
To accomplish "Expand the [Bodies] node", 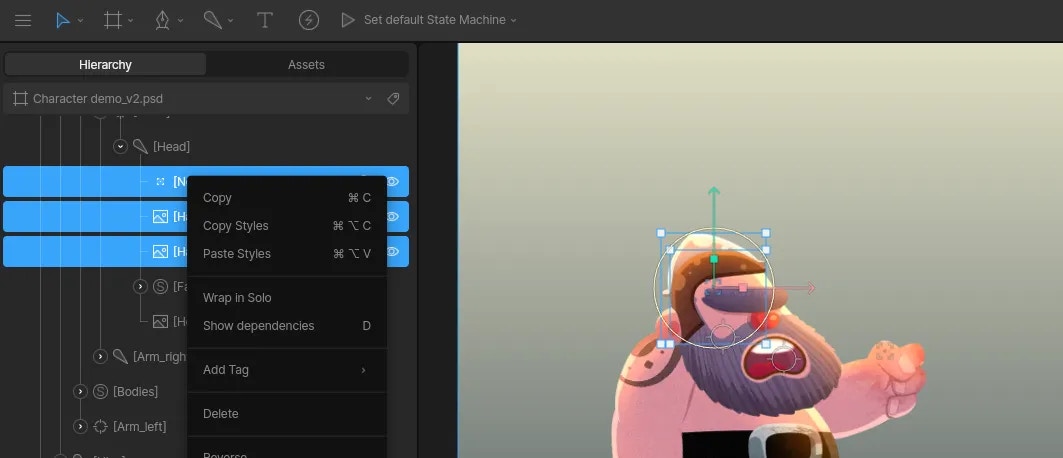I will 81,392.
